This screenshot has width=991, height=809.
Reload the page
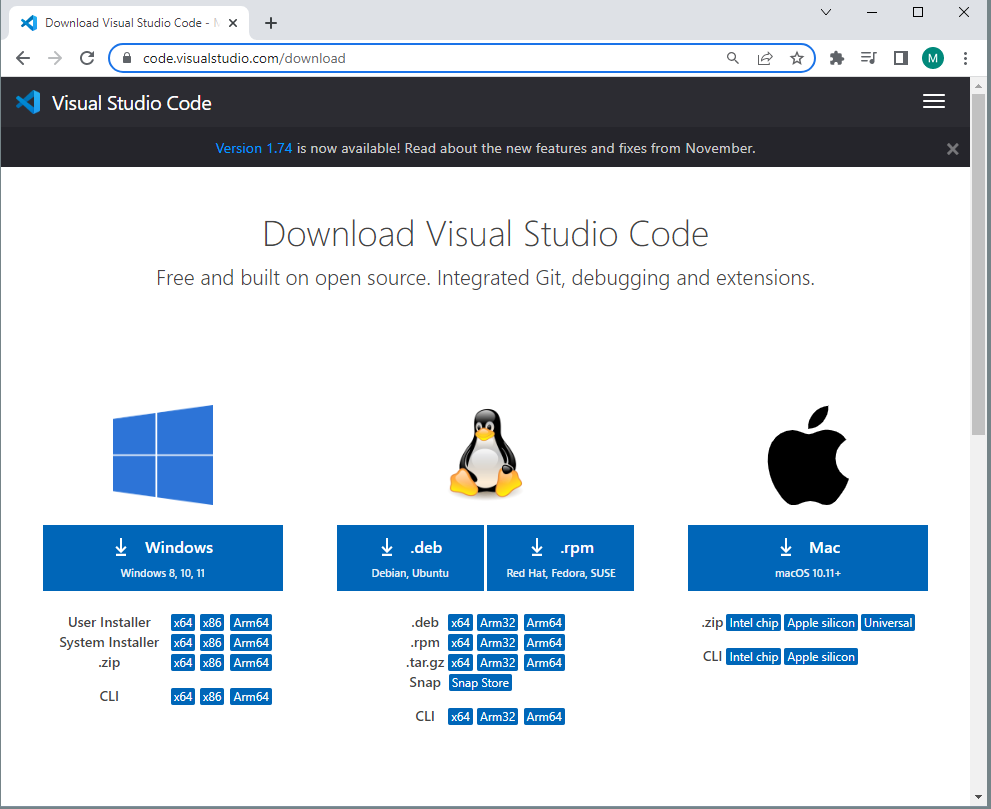[87, 58]
